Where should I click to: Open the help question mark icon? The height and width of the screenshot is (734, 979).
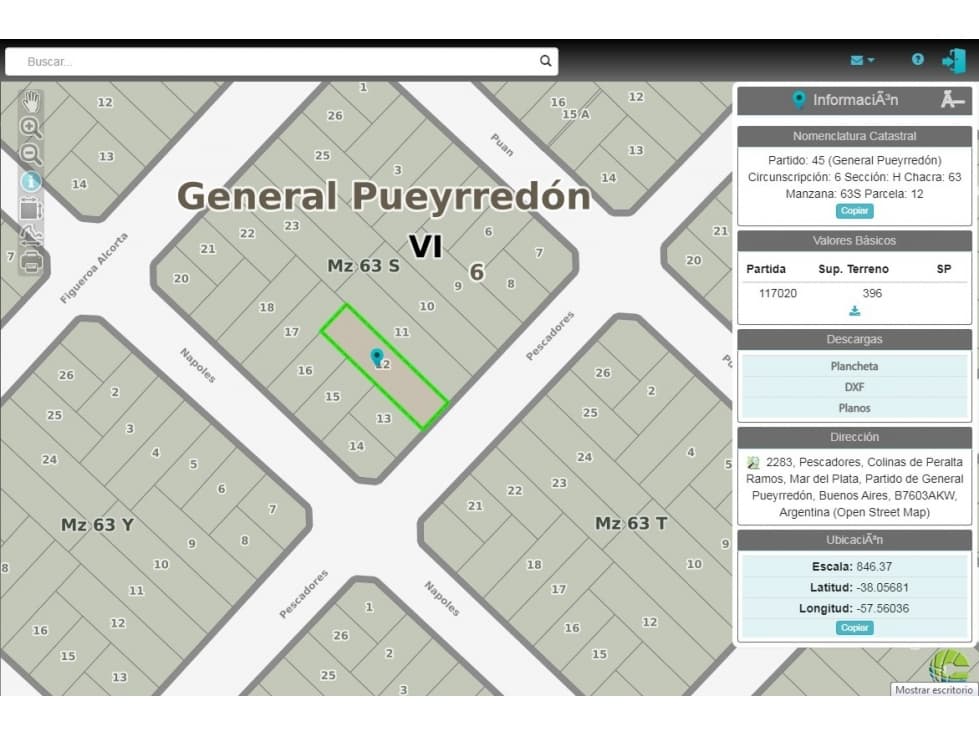tap(917, 60)
